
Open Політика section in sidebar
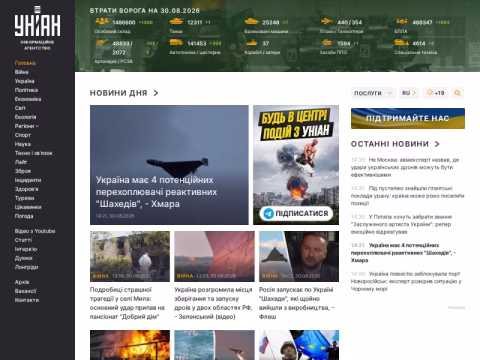tap(26, 90)
